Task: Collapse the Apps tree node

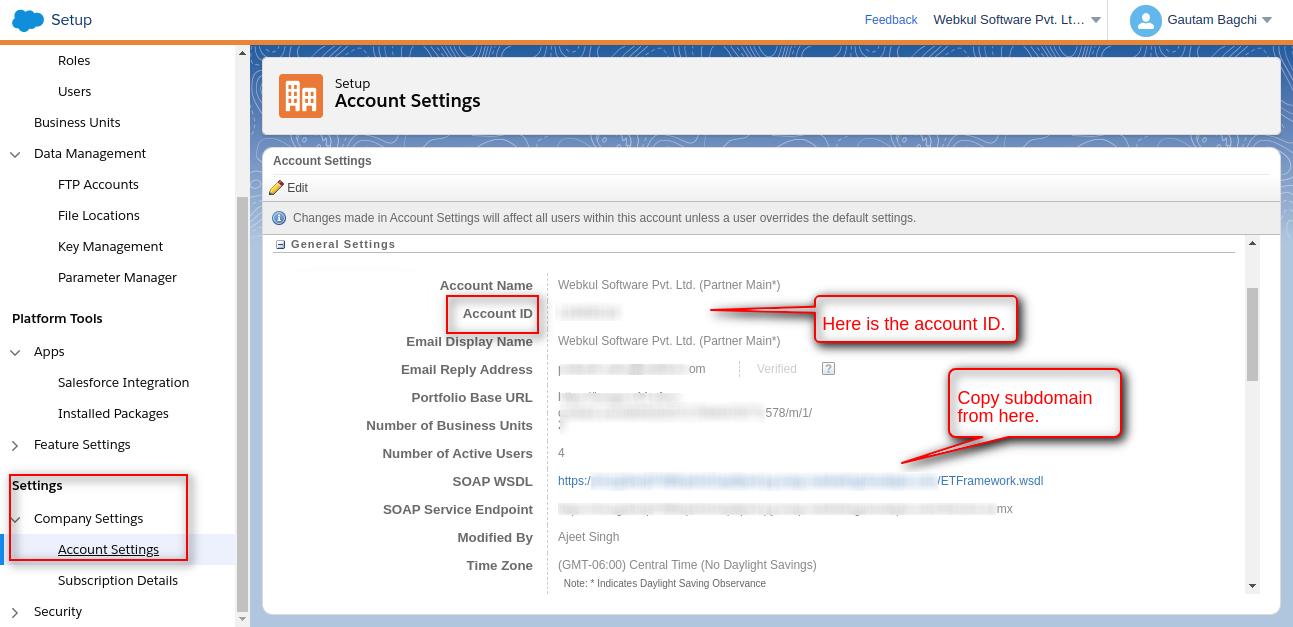Action: [15, 352]
